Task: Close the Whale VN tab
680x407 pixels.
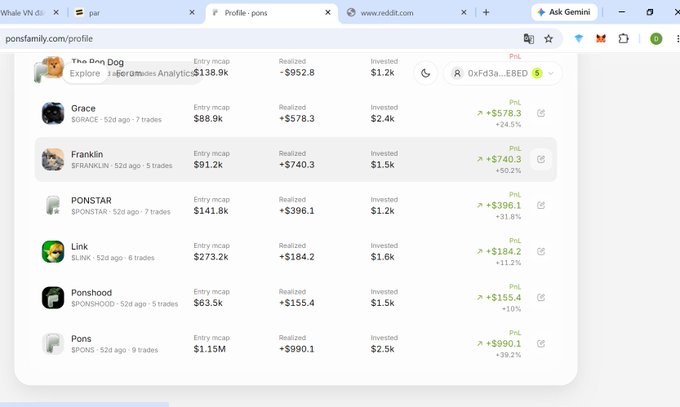Action: click(x=56, y=13)
